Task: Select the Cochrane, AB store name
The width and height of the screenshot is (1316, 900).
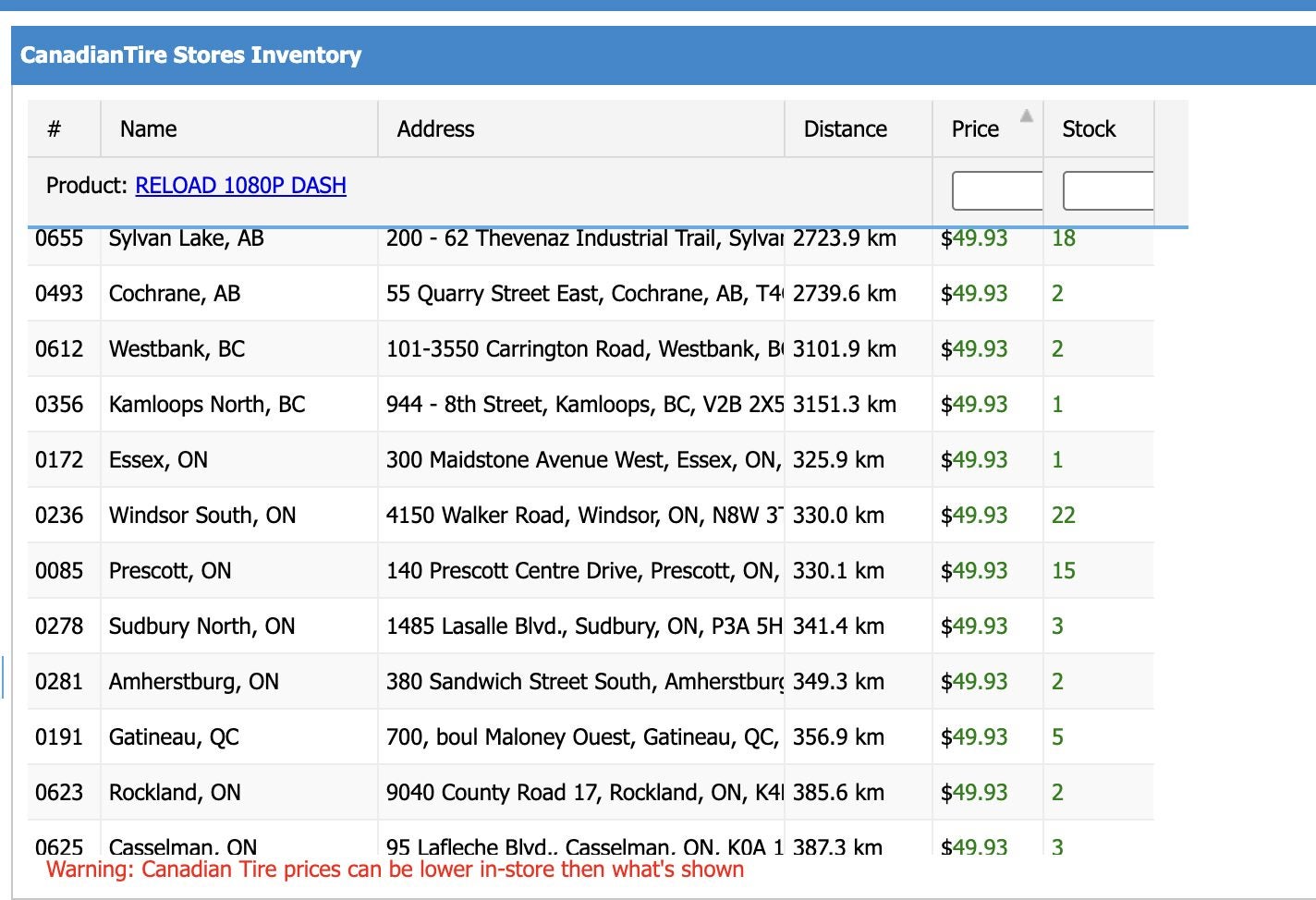Action: pyautogui.click(x=175, y=294)
